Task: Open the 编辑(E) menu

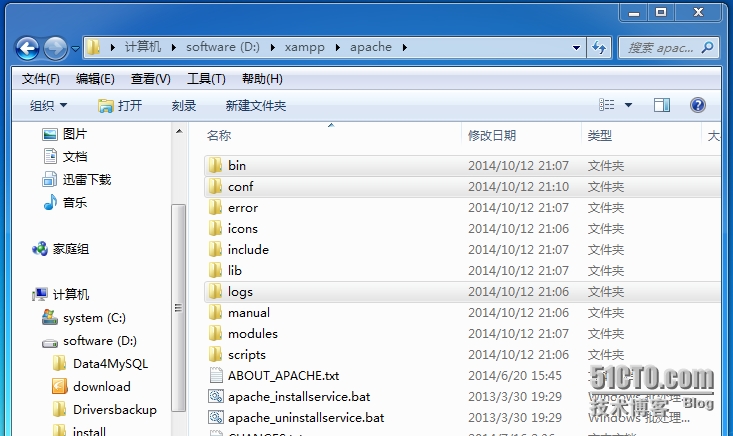Action: click(x=95, y=79)
